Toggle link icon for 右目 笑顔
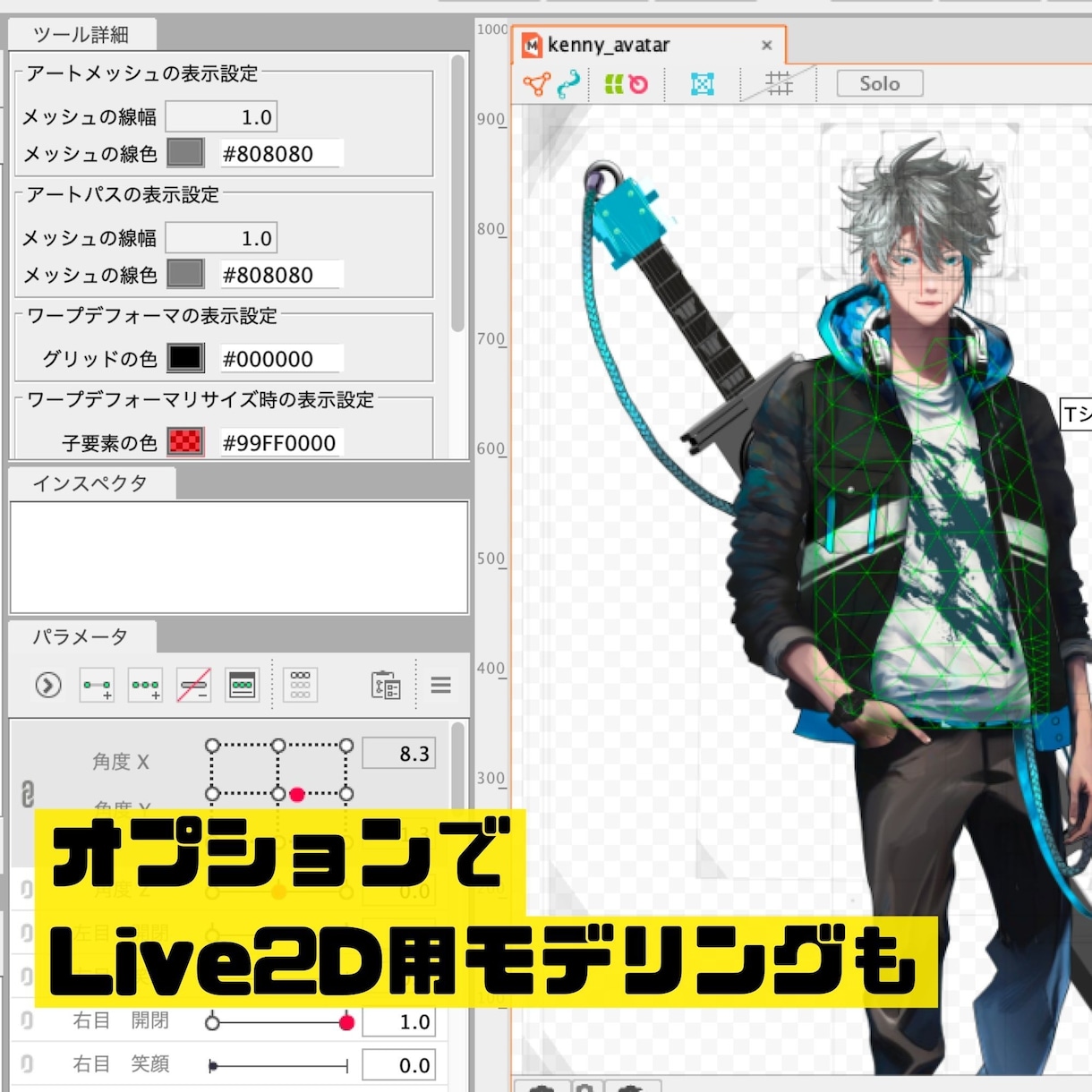The height and width of the screenshot is (1092, 1092). (x=27, y=1064)
